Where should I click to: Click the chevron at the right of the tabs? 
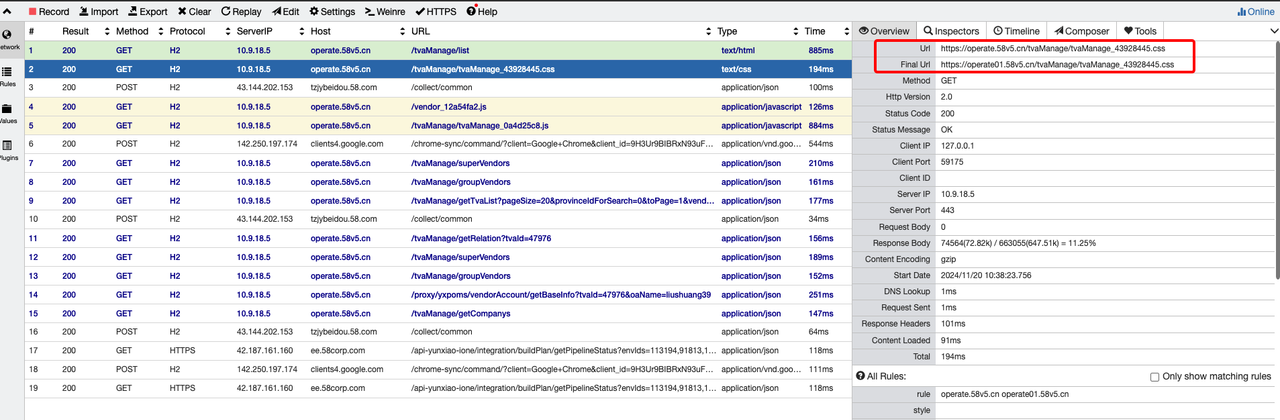pyautogui.click(x=1273, y=31)
